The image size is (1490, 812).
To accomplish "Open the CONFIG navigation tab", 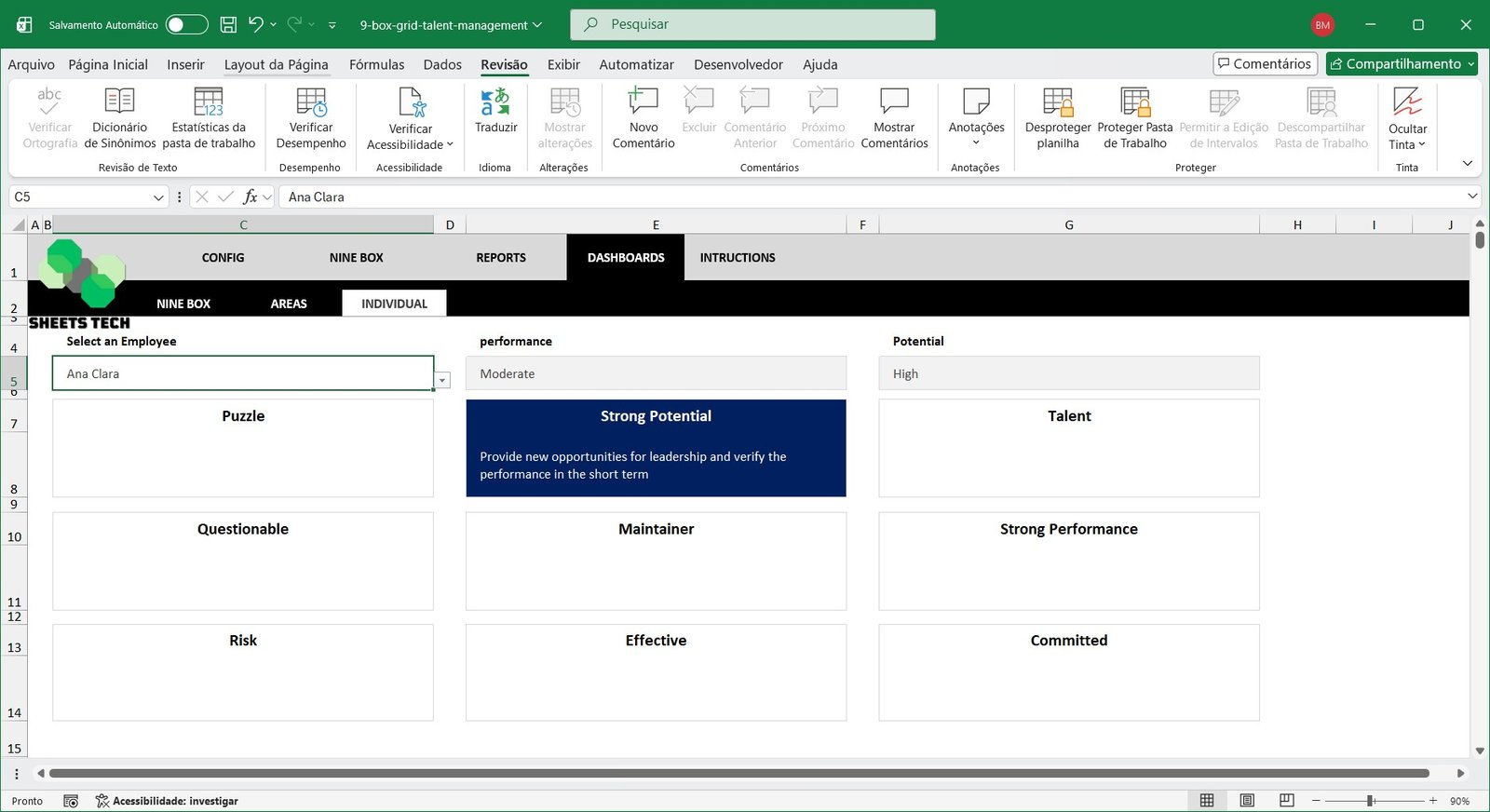I will [x=223, y=258].
